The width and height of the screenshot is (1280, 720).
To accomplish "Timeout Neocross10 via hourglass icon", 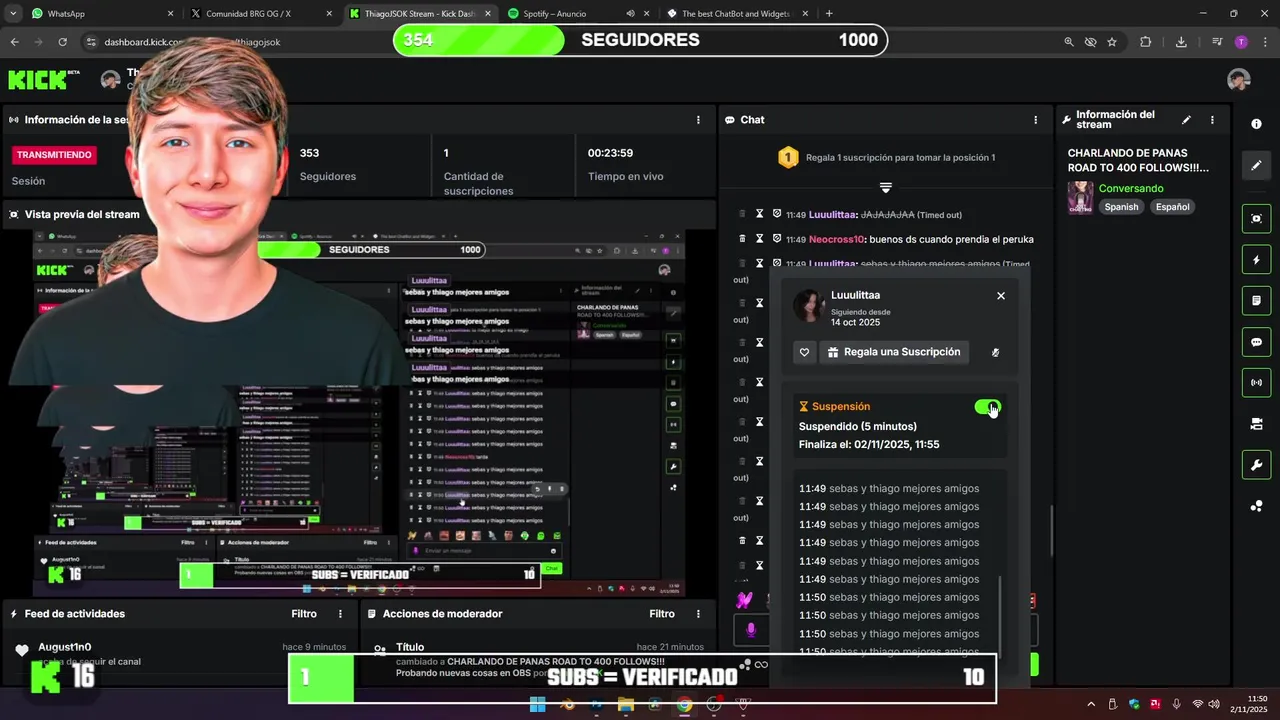I will click(x=759, y=239).
